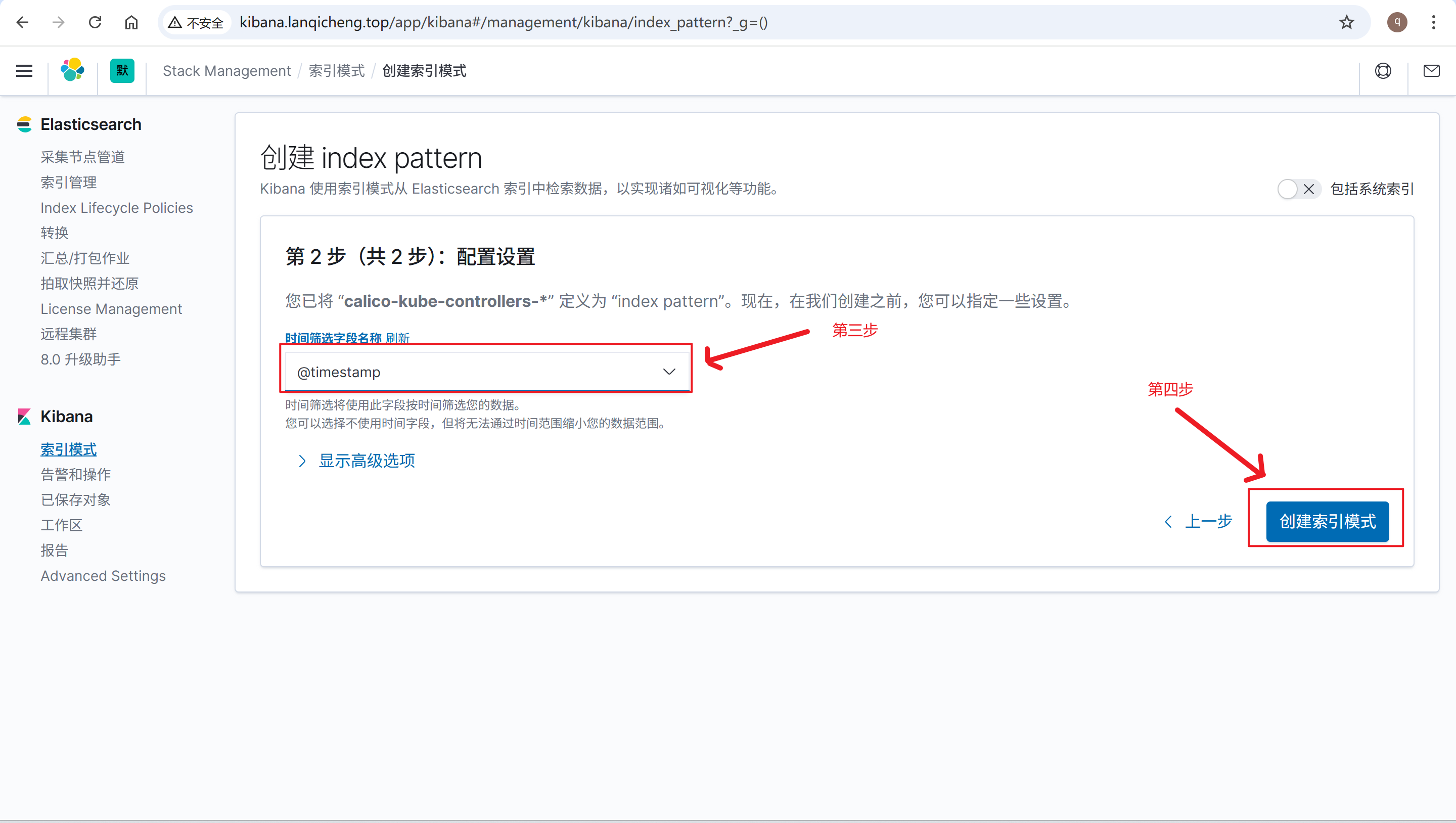The height and width of the screenshot is (823, 1456).
Task: Click the 索引模式 breadcrumb
Action: [x=337, y=71]
